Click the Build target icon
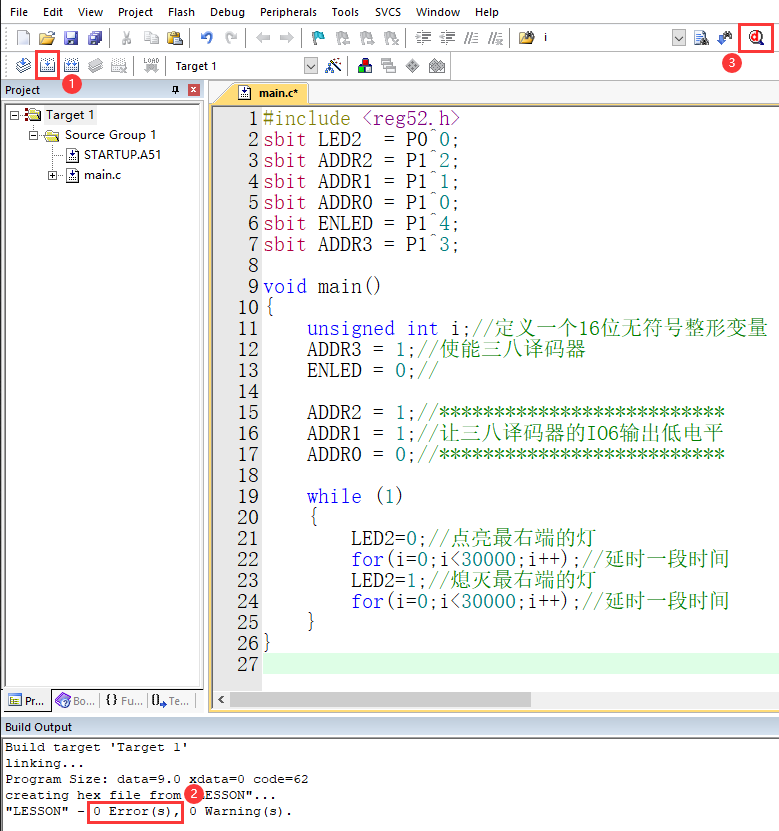Viewport: 779px width, 831px height. pyautogui.click(x=47, y=66)
